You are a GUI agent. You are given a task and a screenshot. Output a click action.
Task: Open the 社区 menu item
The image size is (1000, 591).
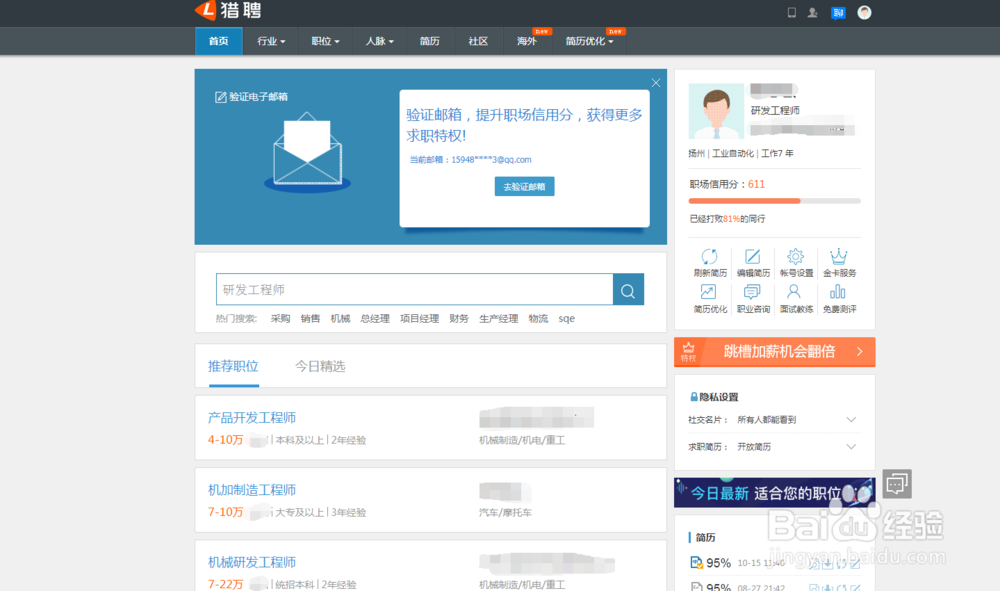pos(478,41)
